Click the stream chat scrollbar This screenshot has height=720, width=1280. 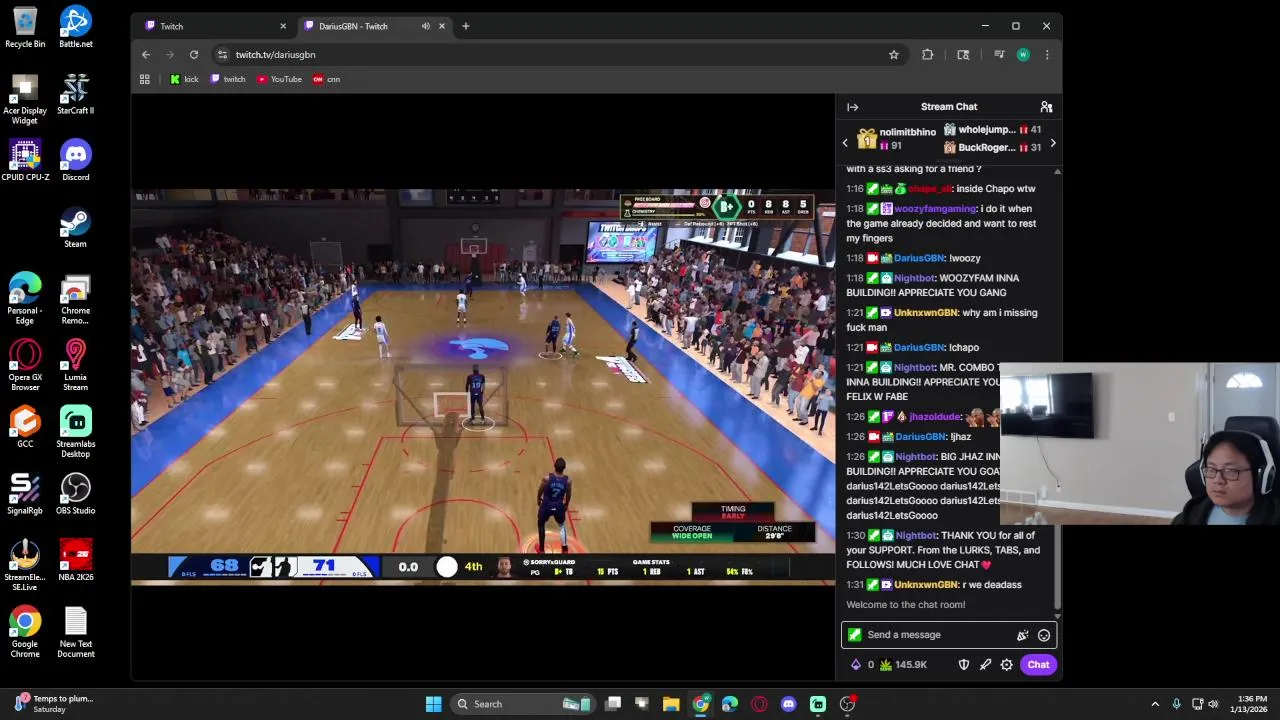1057,390
